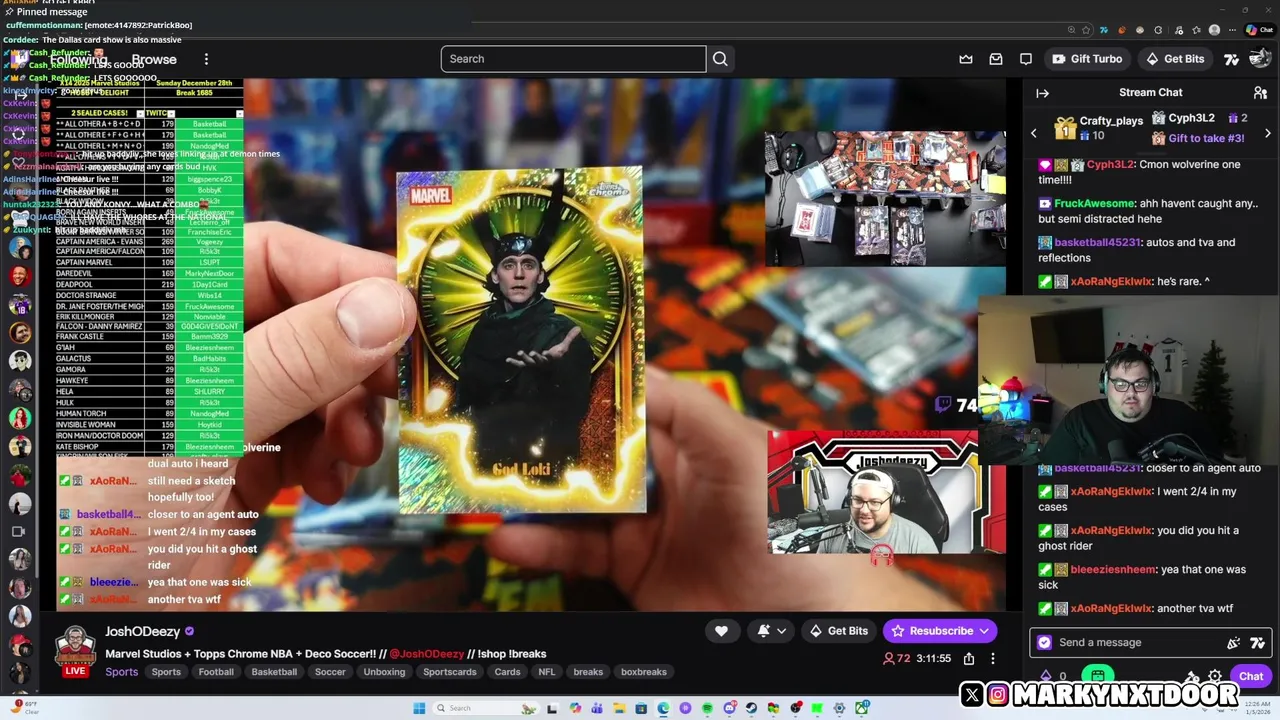The image size is (1280, 720).
Task: Open chat settings gear icon
Action: pos(1215,677)
